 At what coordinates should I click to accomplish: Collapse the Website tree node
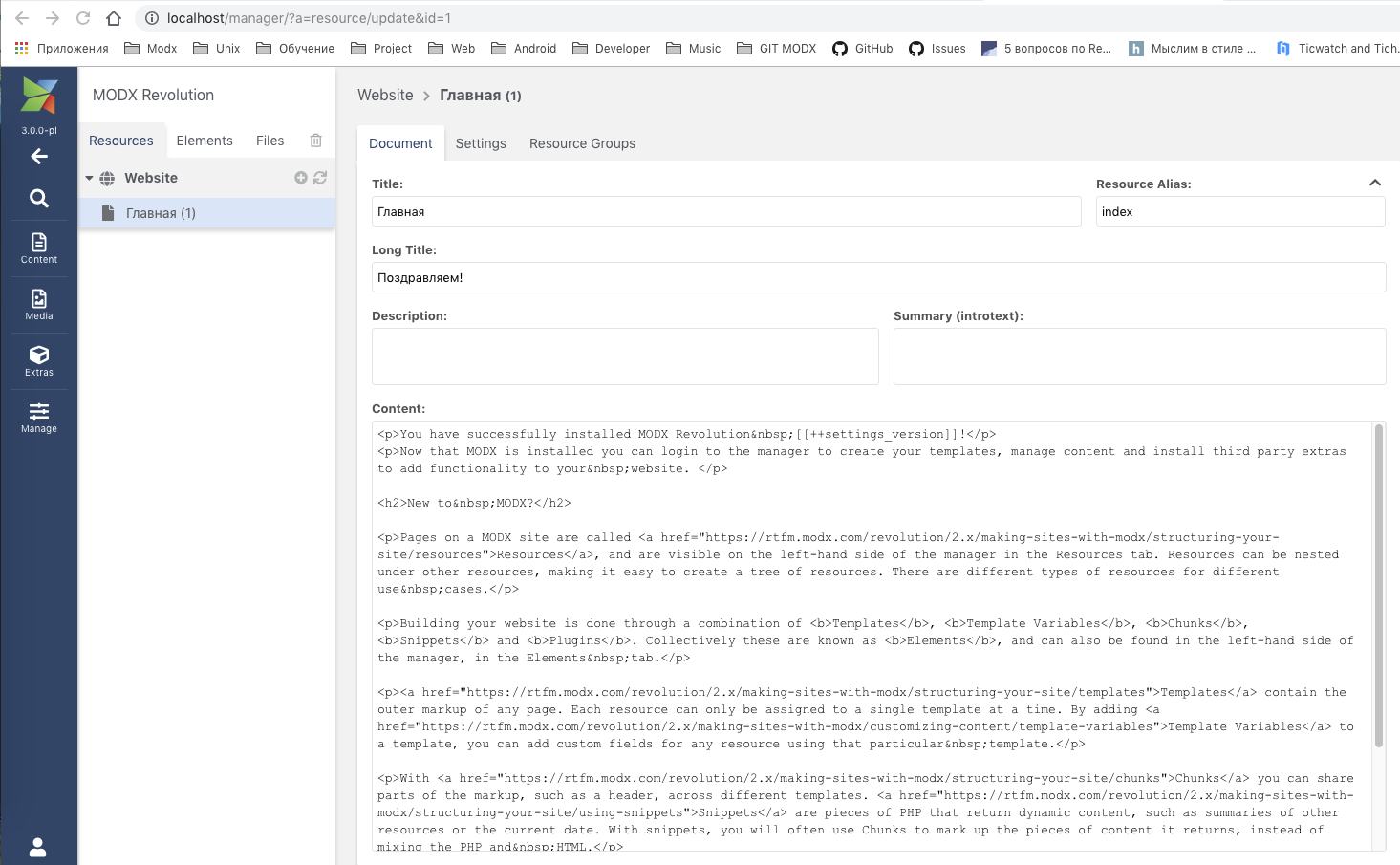pyautogui.click(x=89, y=178)
